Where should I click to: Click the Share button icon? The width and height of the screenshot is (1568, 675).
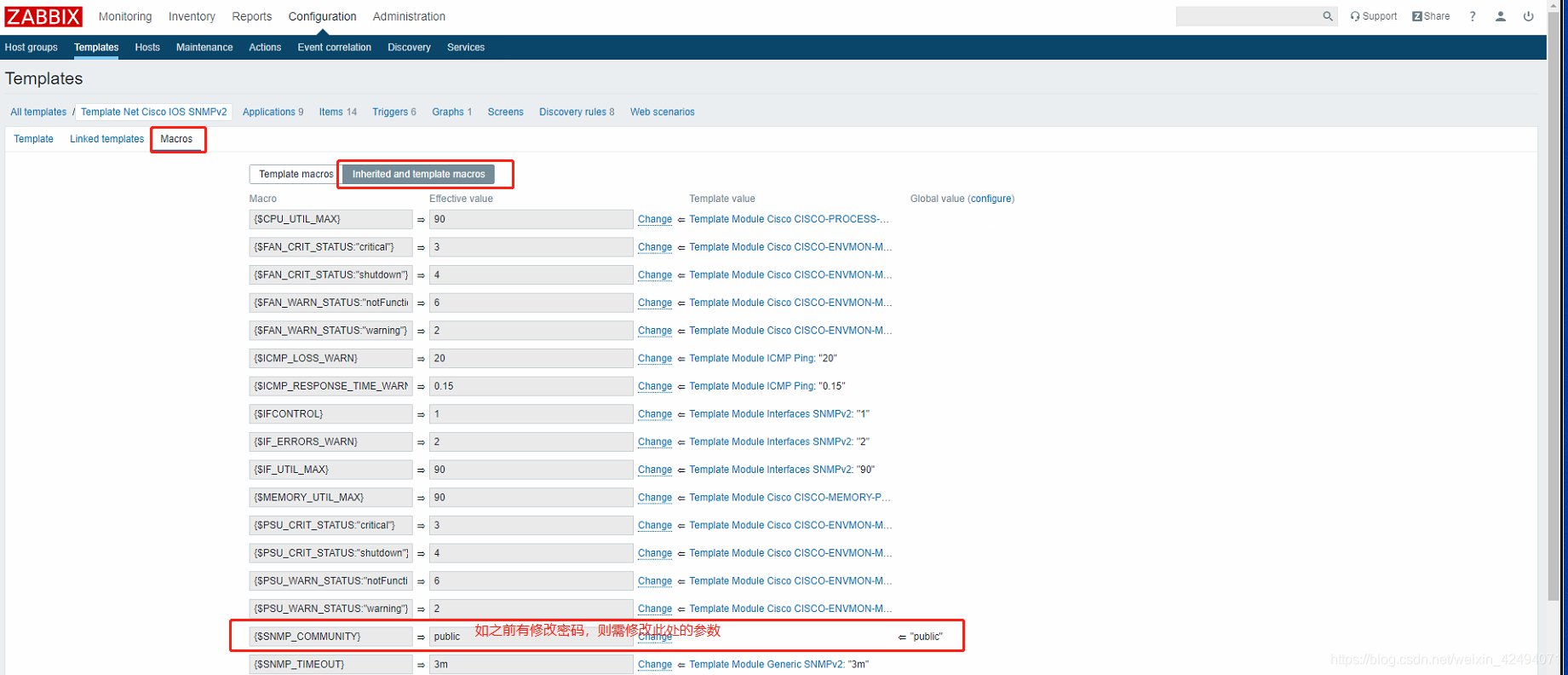tap(1431, 16)
